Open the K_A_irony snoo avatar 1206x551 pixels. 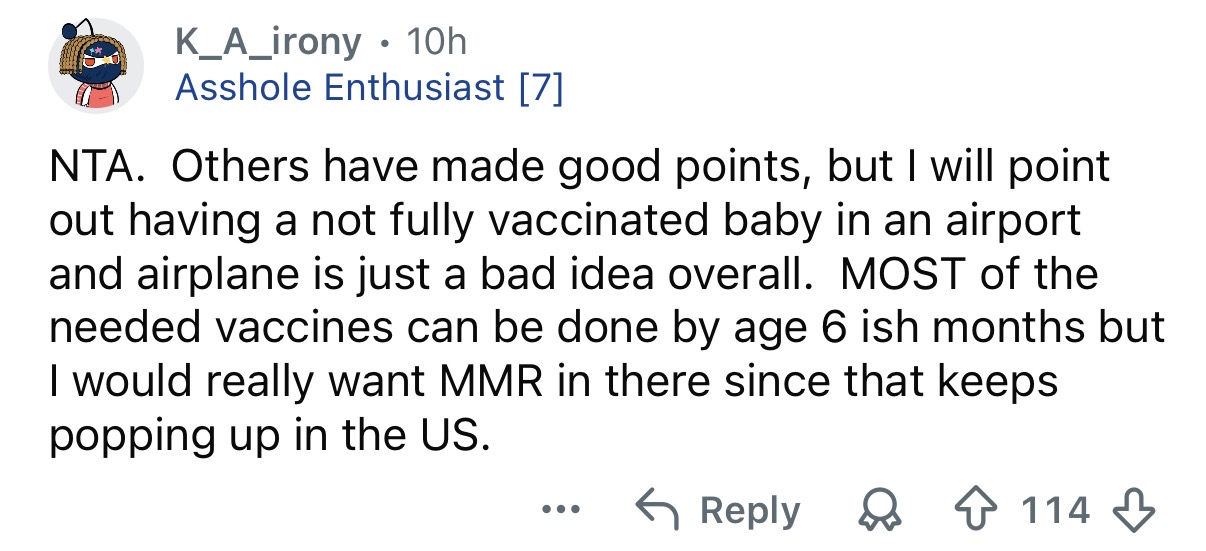tap(97, 65)
